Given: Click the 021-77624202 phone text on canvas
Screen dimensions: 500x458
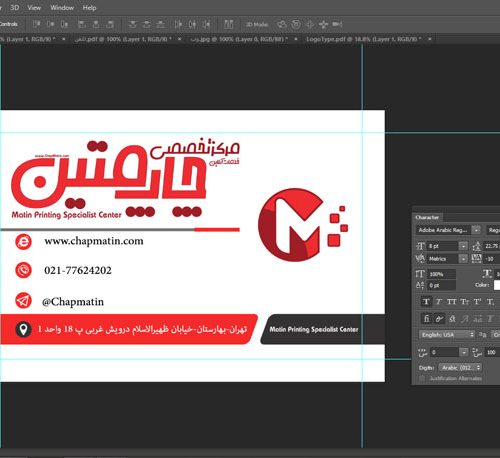Looking at the screenshot, I should point(78,270).
